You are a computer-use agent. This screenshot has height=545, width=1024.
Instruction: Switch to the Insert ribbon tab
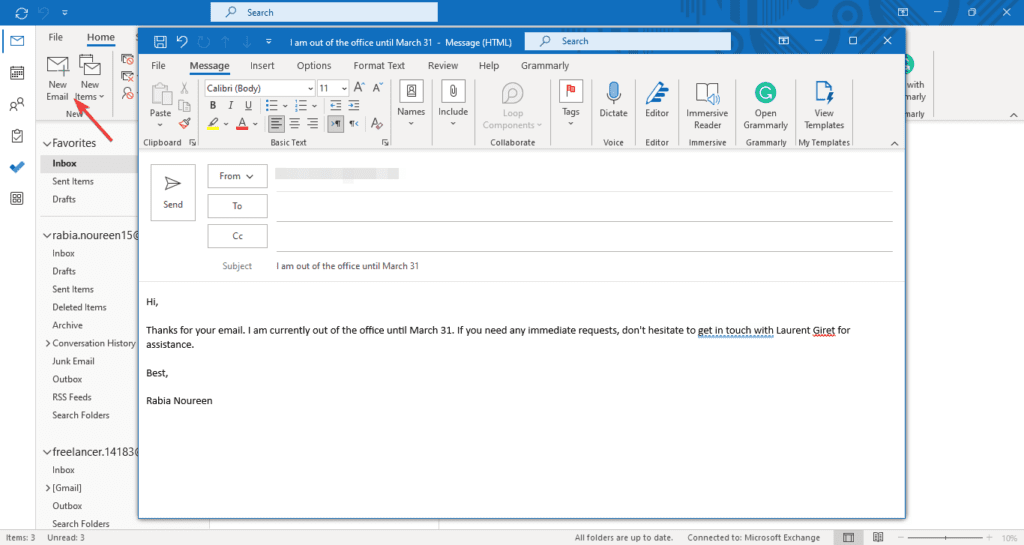click(x=262, y=66)
